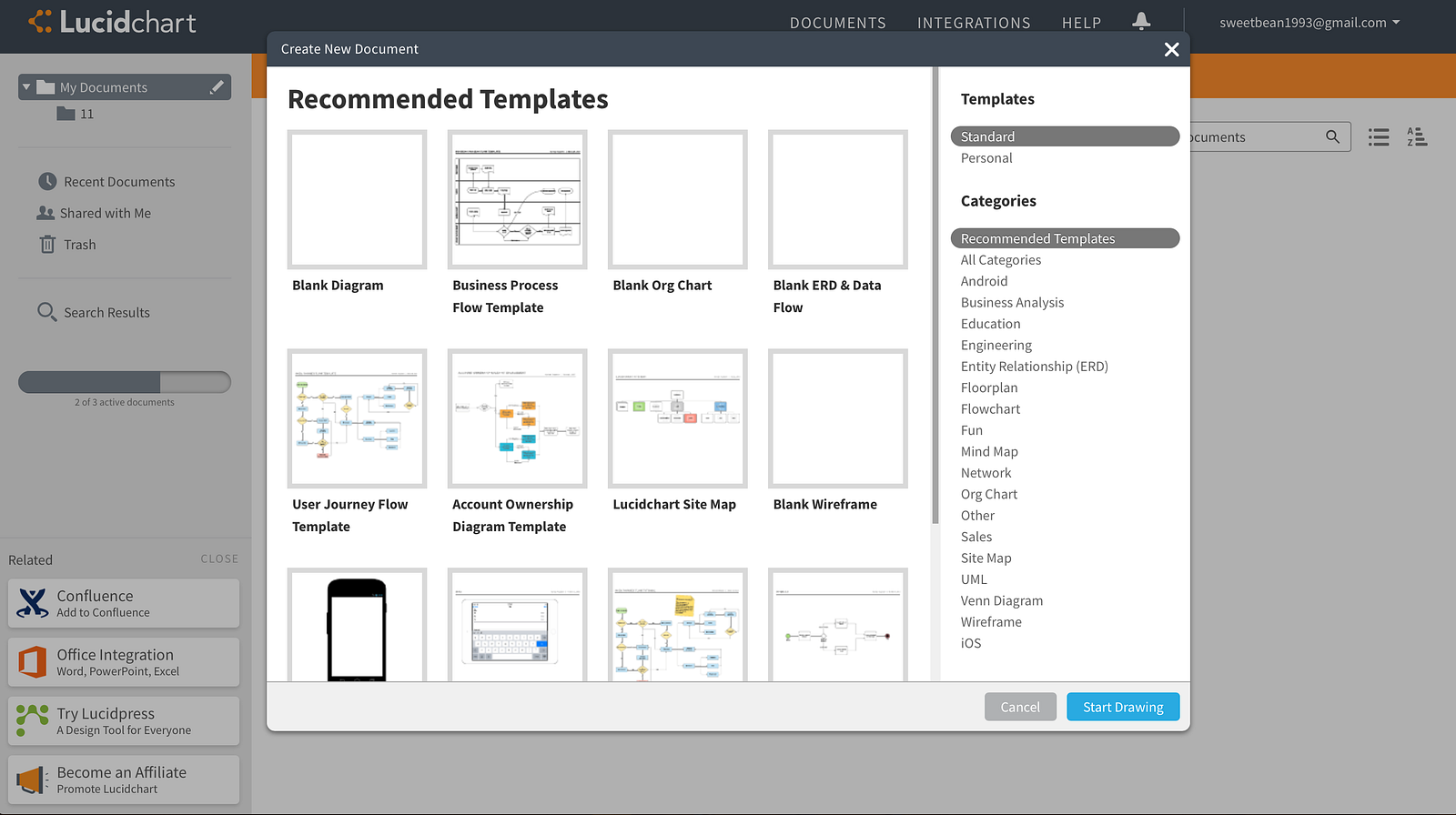Switch to list view icon
1456x815 pixels.
(x=1379, y=137)
